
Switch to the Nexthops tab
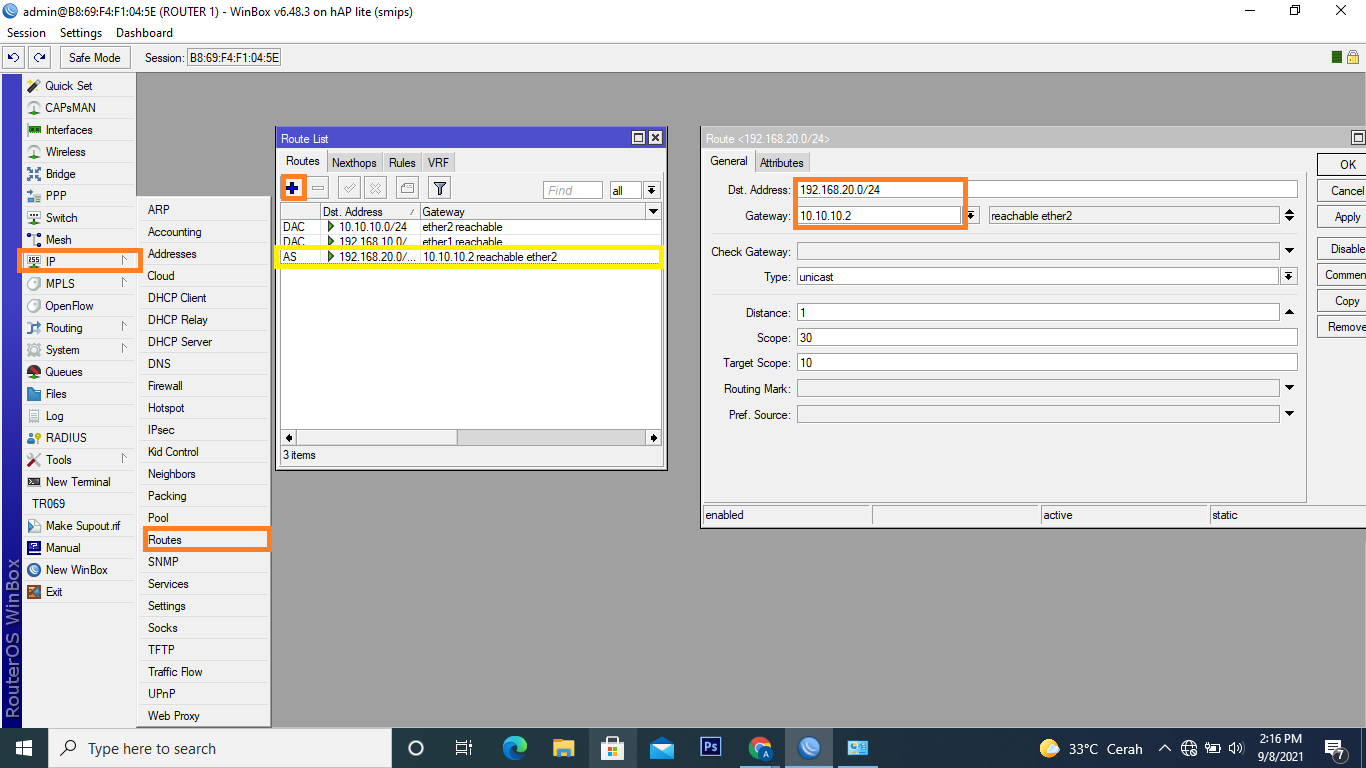tap(354, 162)
